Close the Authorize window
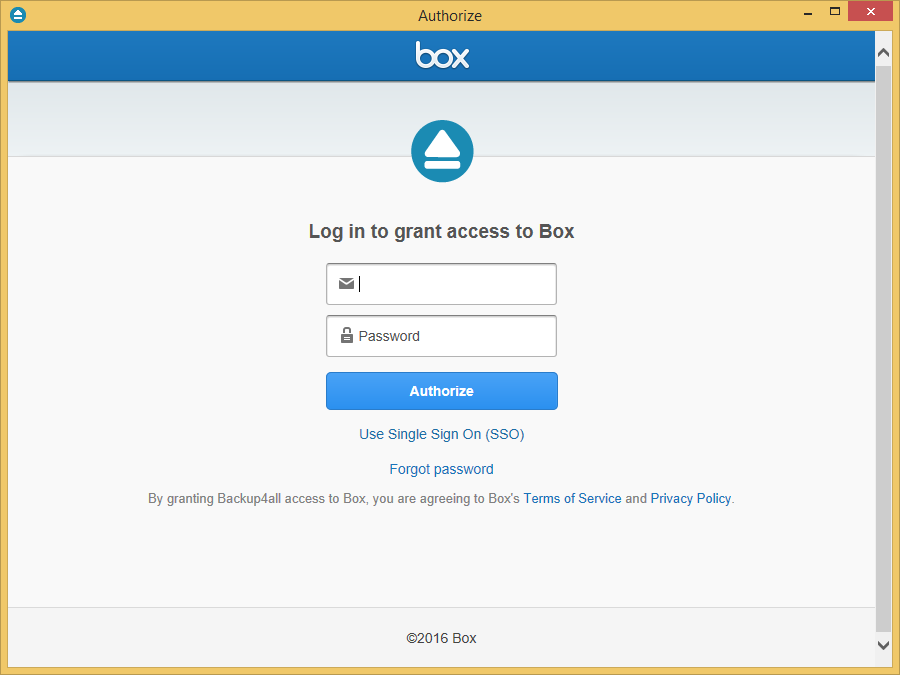 pyautogui.click(x=870, y=11)
